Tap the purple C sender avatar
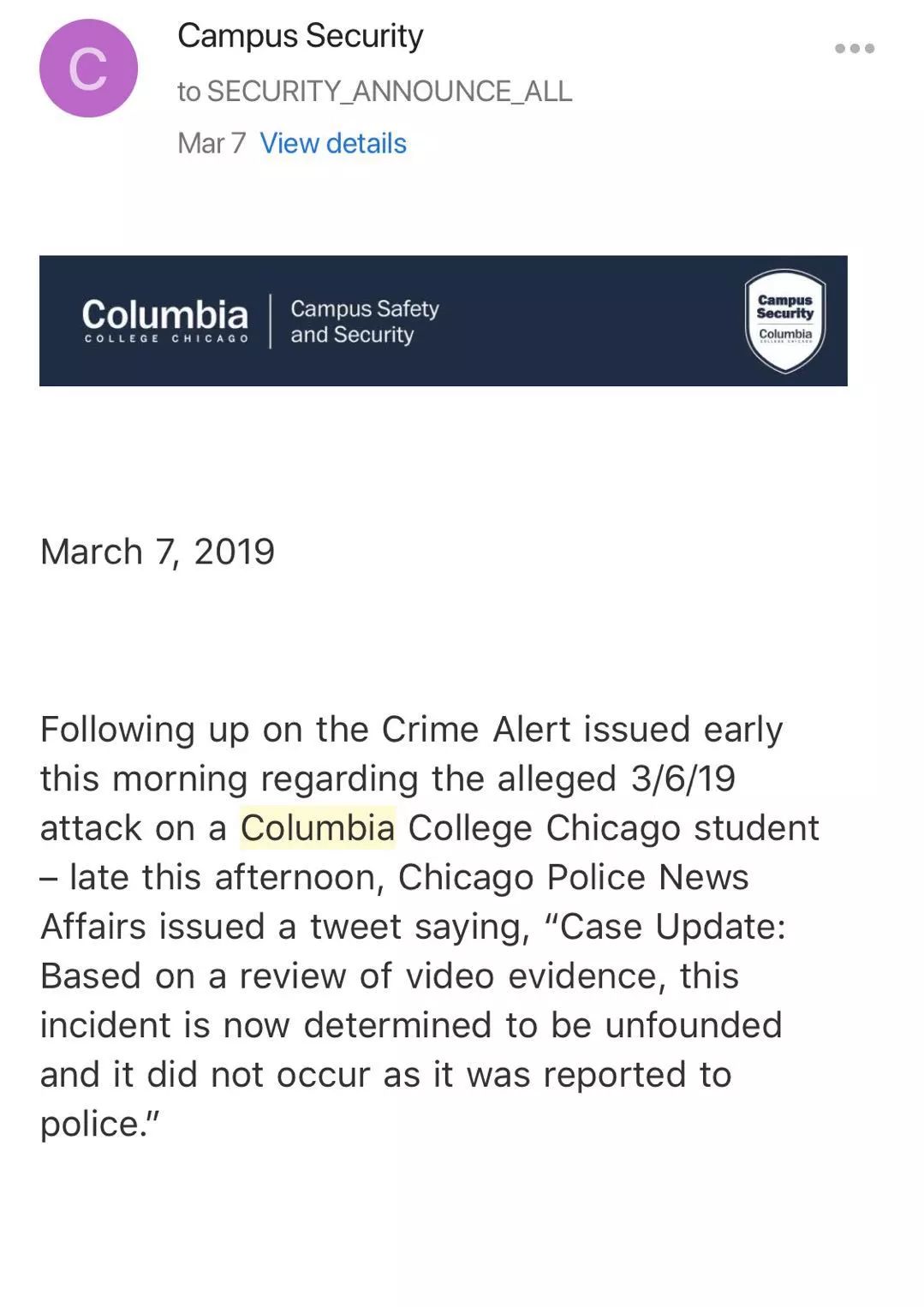924x1307 pixels. [x=89, y=69]
